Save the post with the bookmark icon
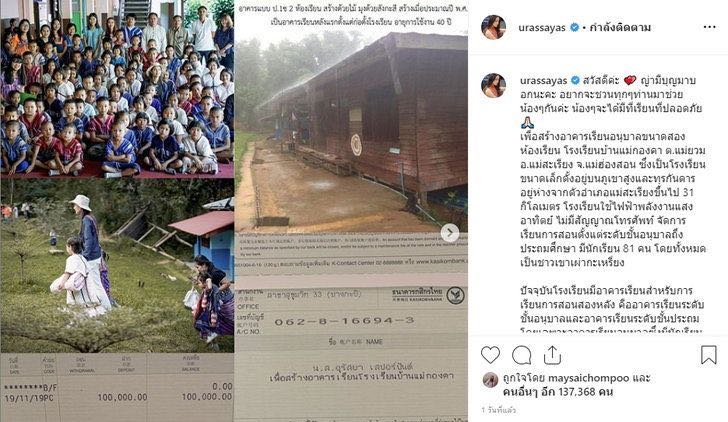This screenshot has width=728, height=422. coord(708,355)
